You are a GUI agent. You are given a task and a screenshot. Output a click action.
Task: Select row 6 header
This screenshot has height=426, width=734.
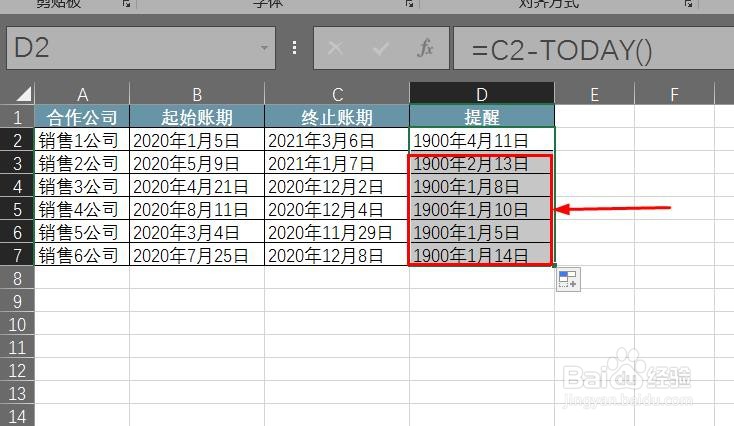click(17, 231)
